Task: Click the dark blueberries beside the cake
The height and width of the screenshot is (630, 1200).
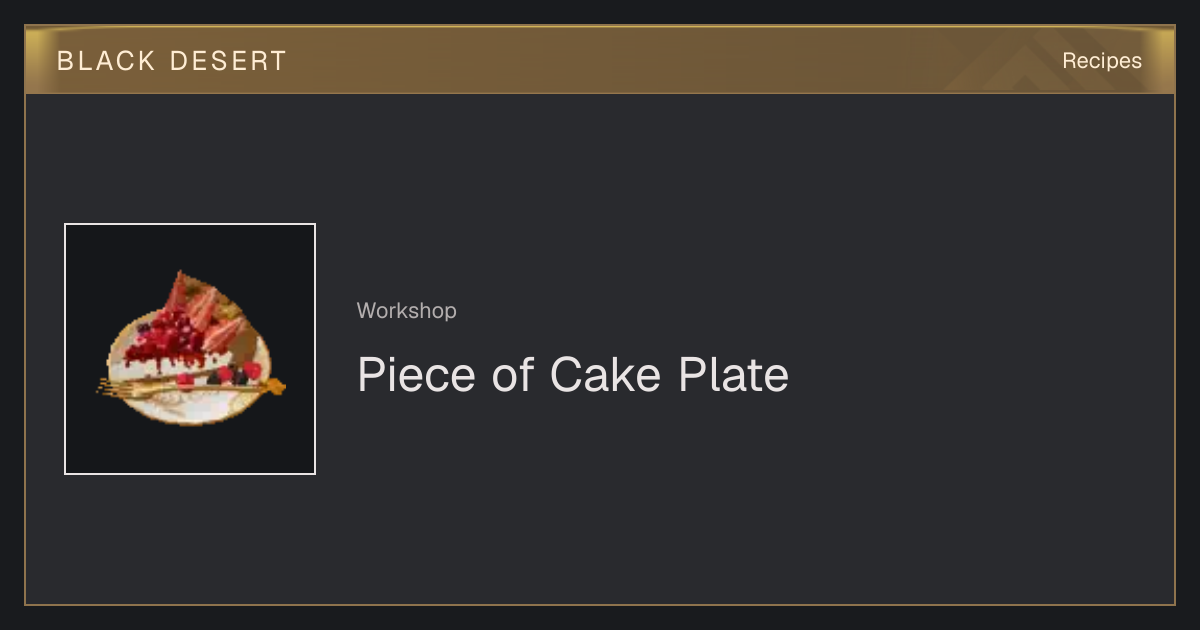Action: [227, 377]
